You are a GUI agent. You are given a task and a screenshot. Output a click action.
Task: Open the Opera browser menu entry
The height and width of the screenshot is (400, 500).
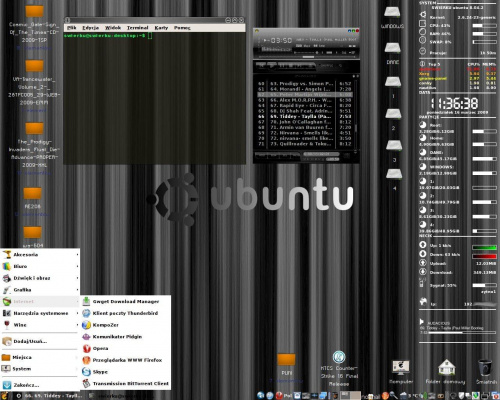(126, 348)
